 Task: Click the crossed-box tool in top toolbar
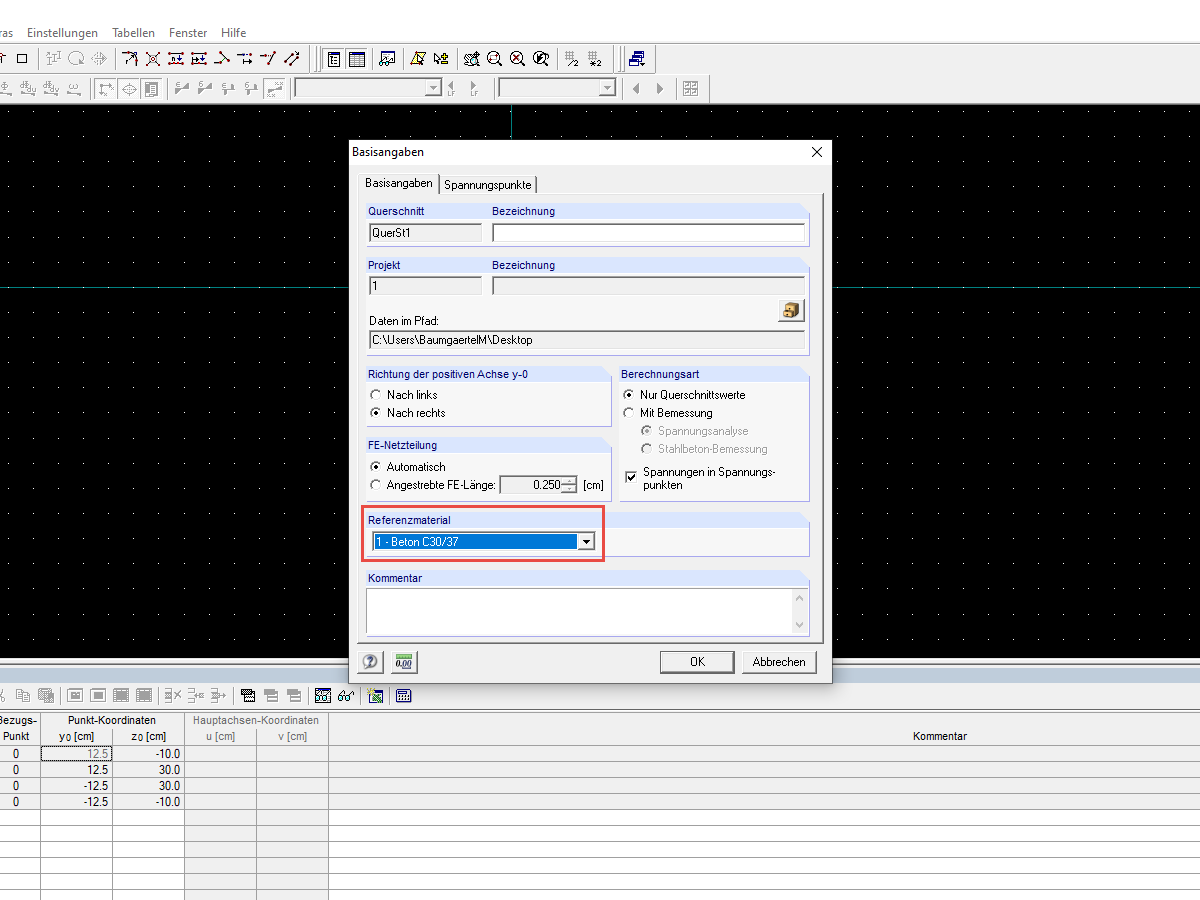pos(153,58)
